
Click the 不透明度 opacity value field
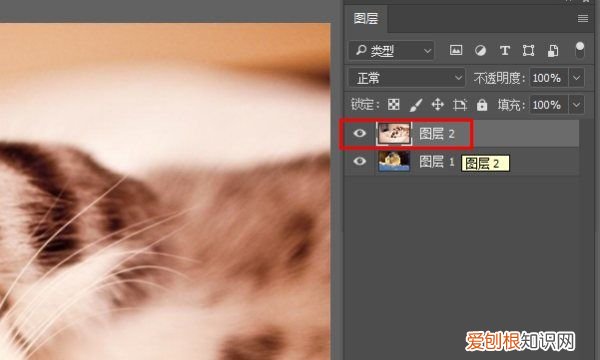point(548,78)
